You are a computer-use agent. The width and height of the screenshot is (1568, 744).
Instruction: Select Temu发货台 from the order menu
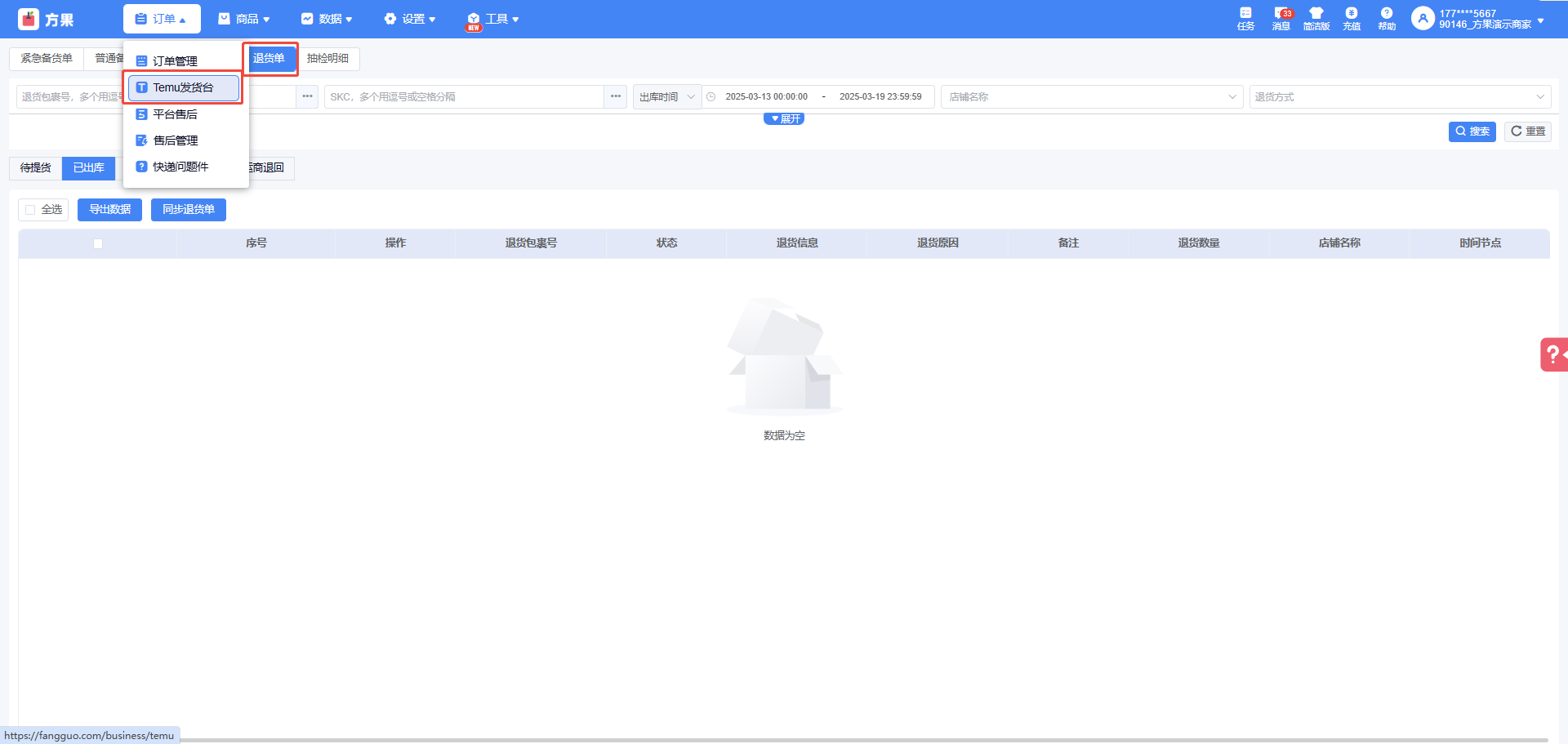183,88
